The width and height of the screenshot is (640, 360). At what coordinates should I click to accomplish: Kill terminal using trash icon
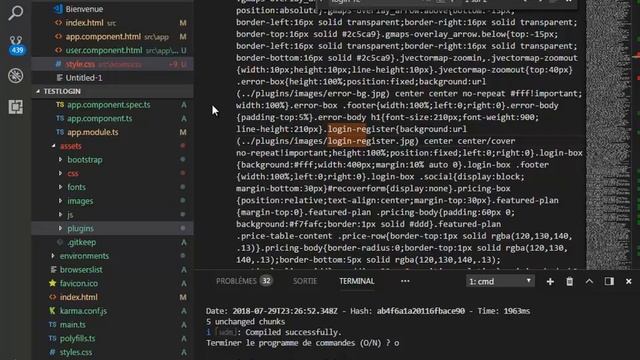(569, 282)
